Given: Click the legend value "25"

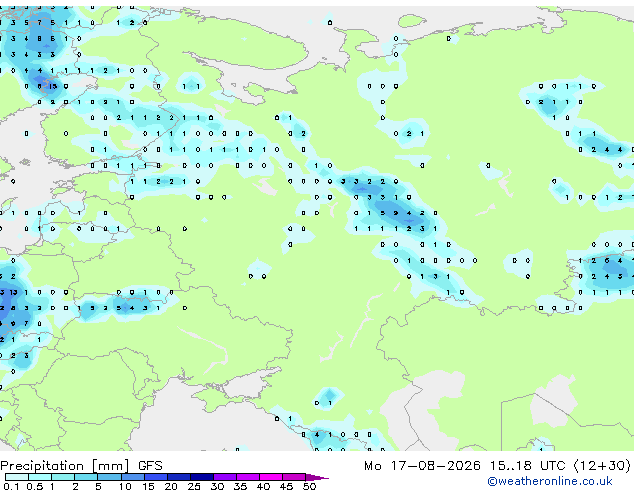Looking at the screenshot, I should (x=194, y=486).
